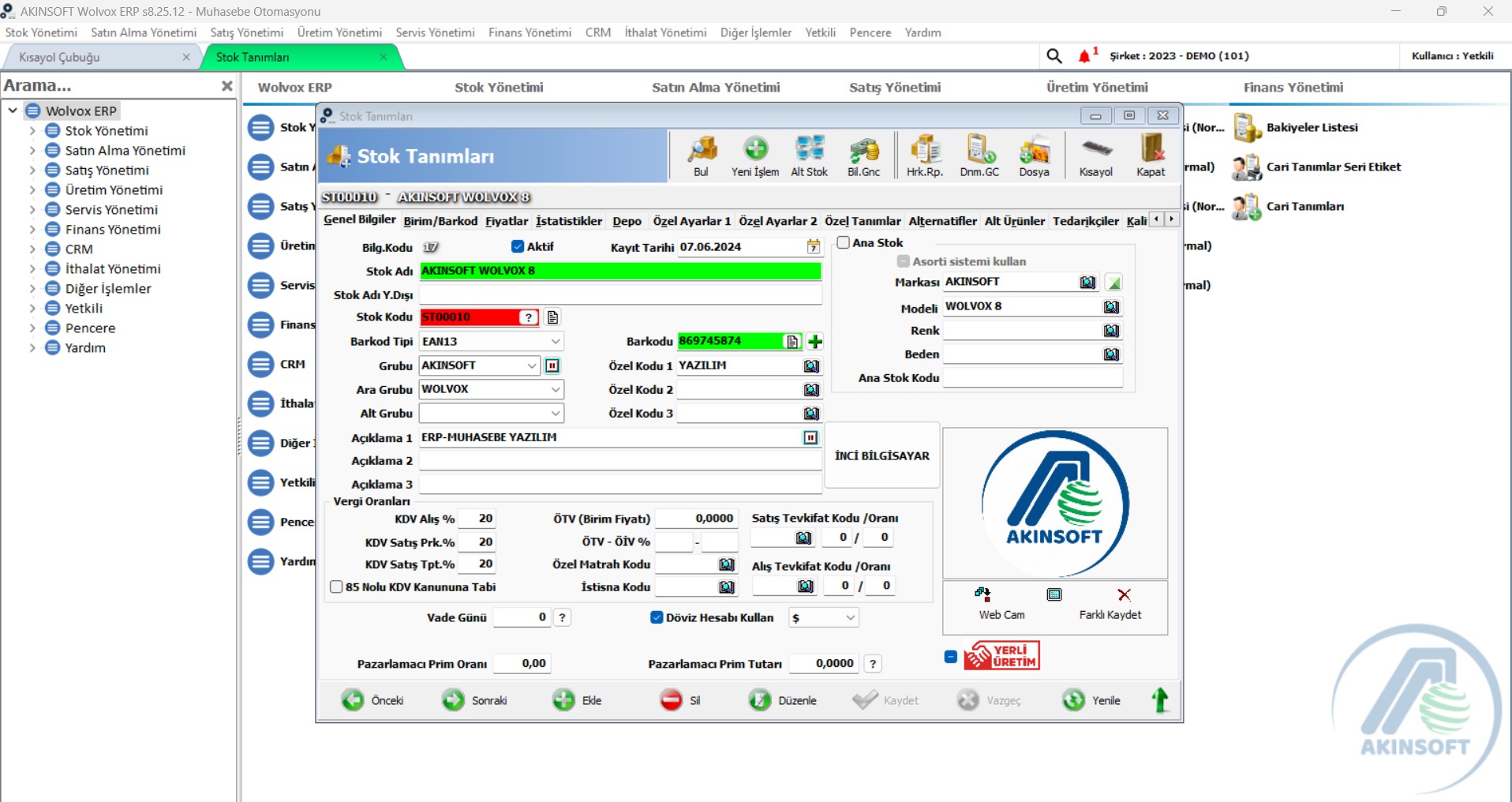Enable the Ana Stok checkbox
Image resolution: width=1512 pixels, height=802 pixels.
pos(844,242)
